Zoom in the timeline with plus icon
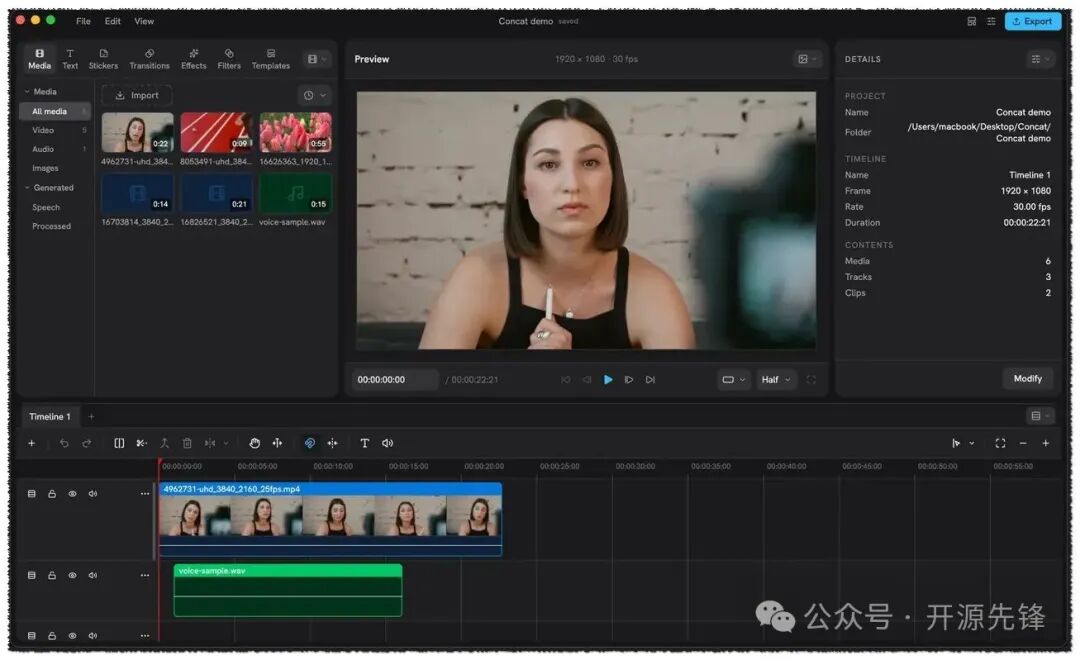This screenshot has height=660, width=1080. coord(1046,443)
